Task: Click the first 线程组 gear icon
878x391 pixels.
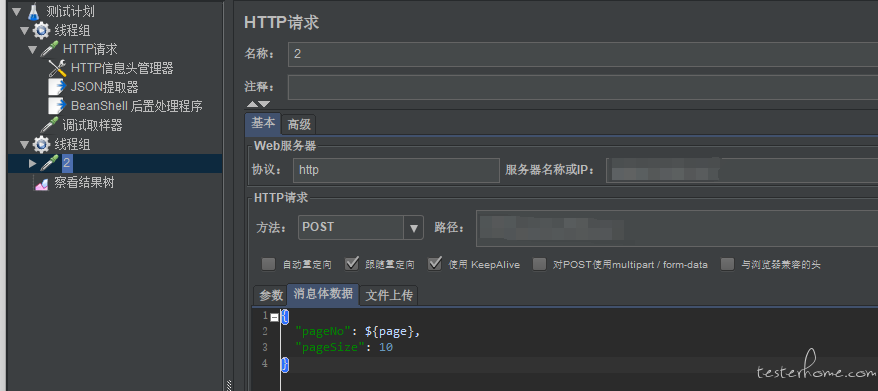Action: click(41, 30)
